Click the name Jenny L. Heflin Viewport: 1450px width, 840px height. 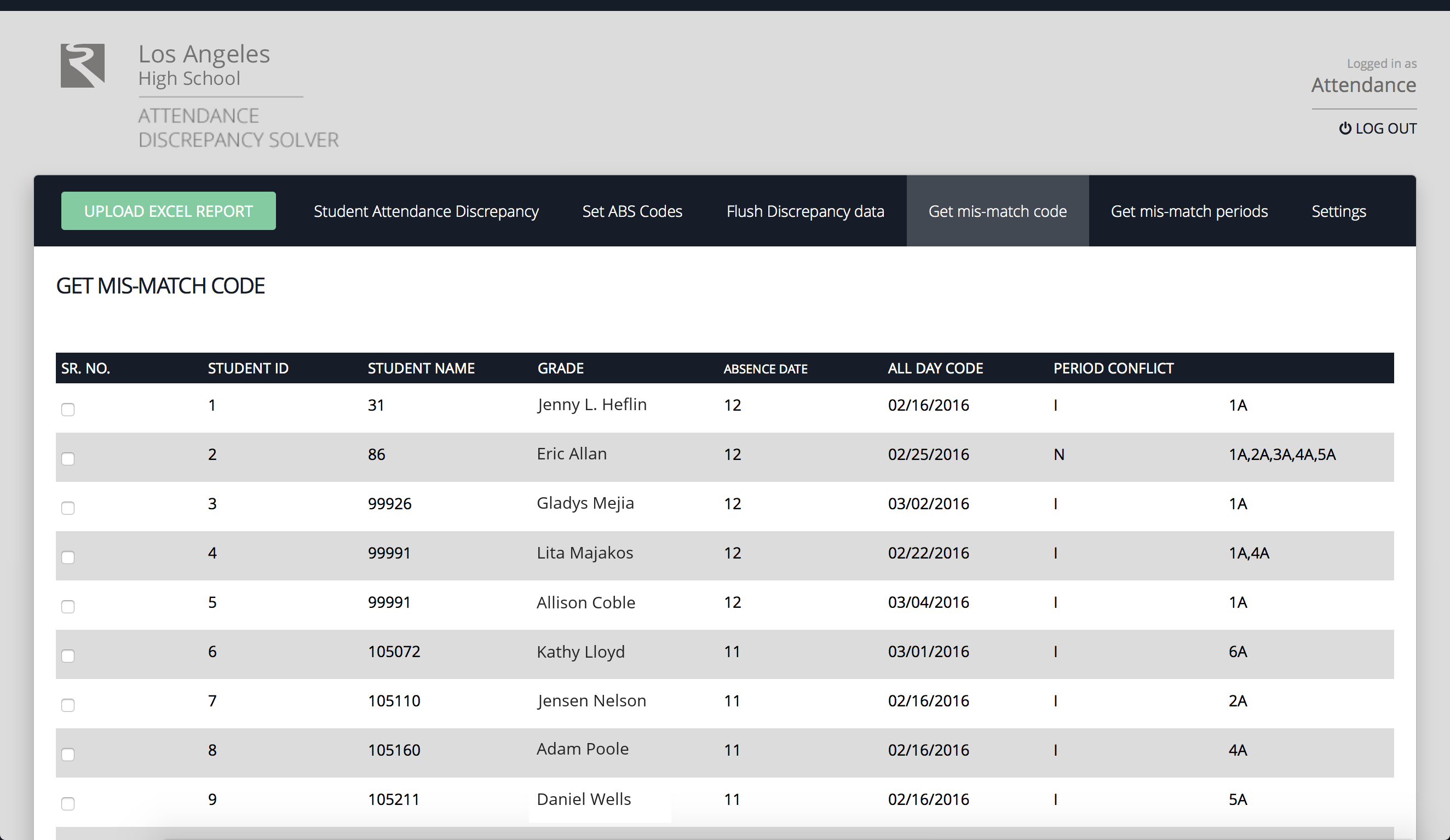coord(591,405)
